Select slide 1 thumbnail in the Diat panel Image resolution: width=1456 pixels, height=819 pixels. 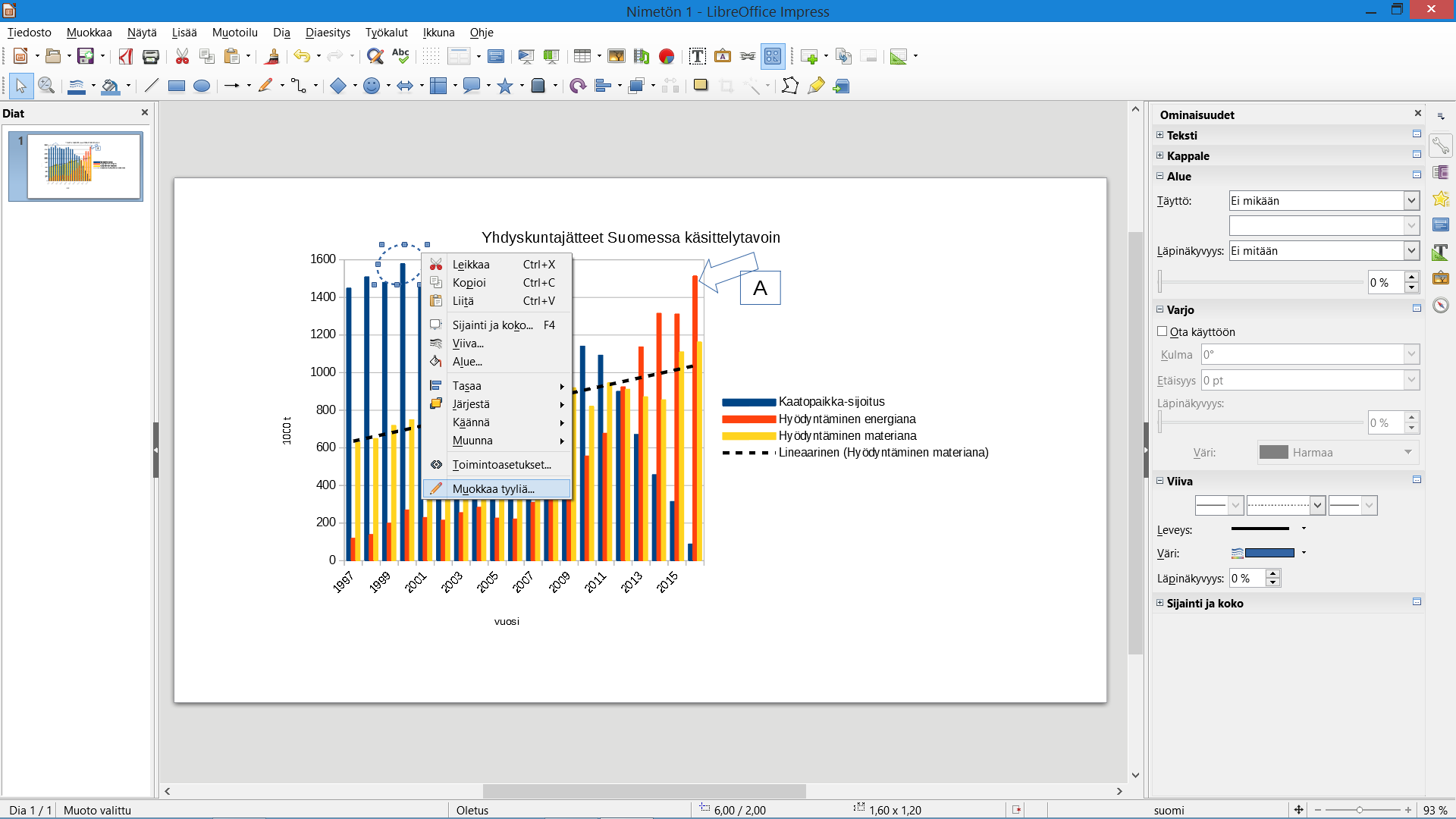click(83, 167)
